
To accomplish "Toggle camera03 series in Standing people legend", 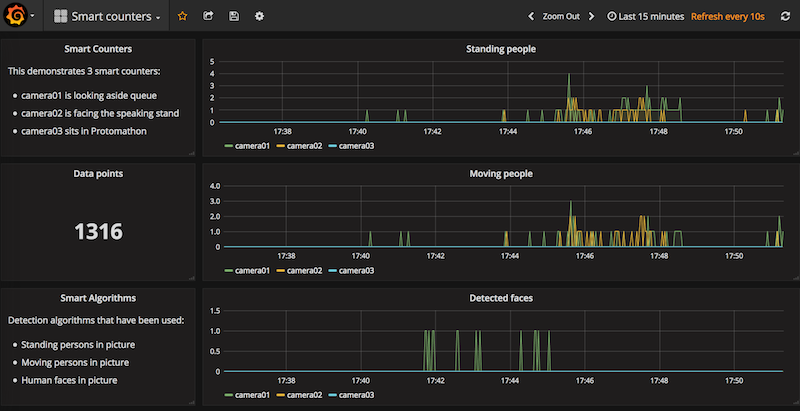I will [x=351, y=146].
